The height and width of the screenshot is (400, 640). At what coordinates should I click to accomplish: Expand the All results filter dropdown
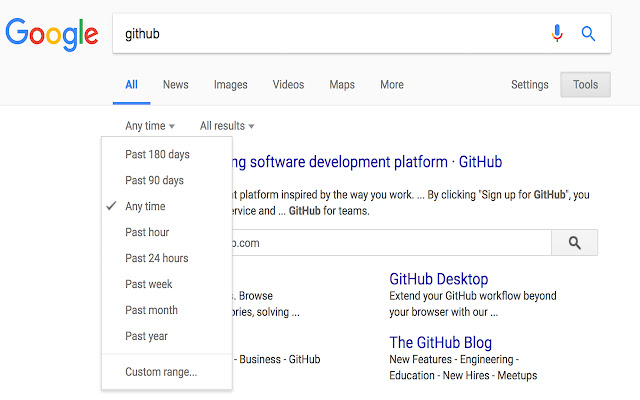click(x=227, y=126)
